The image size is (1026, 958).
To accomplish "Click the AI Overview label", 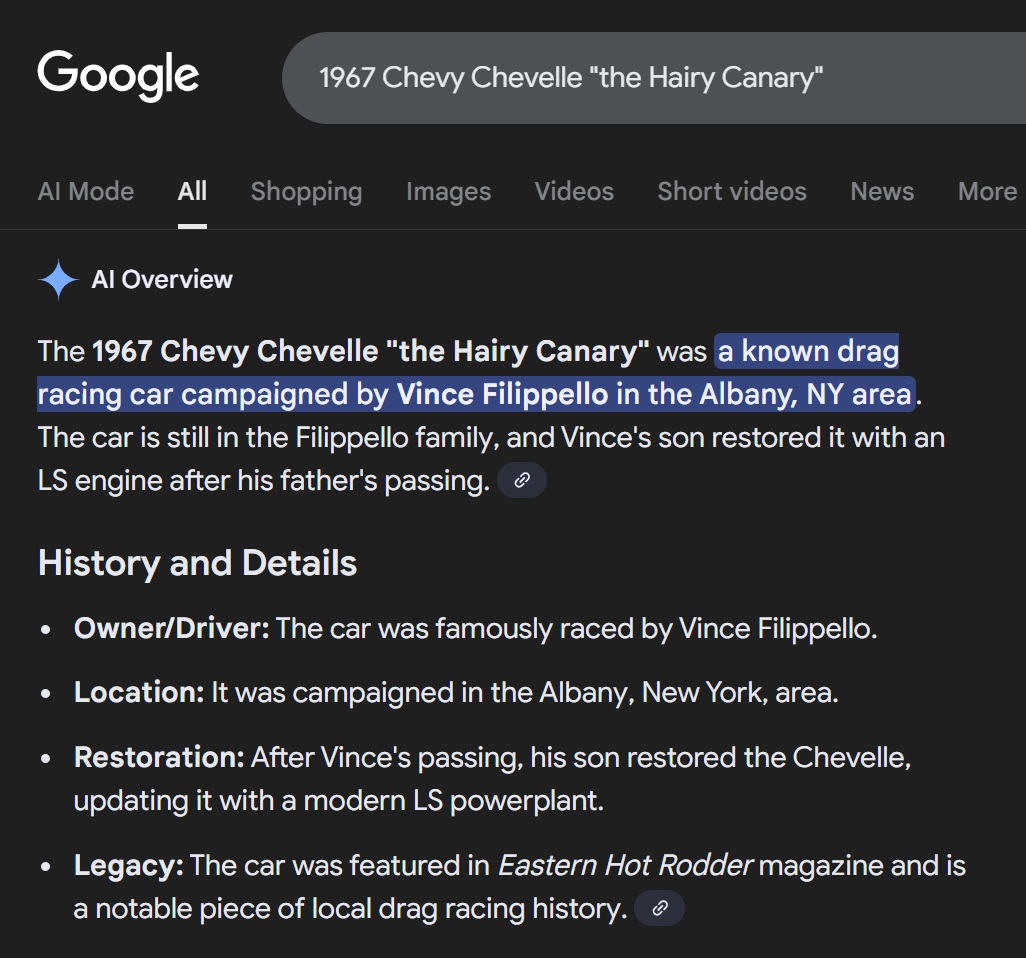I will [x=162, y=280].
